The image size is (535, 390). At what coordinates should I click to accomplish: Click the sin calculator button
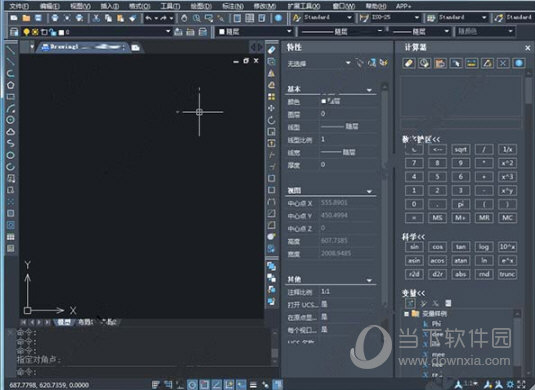pos(414,247)
